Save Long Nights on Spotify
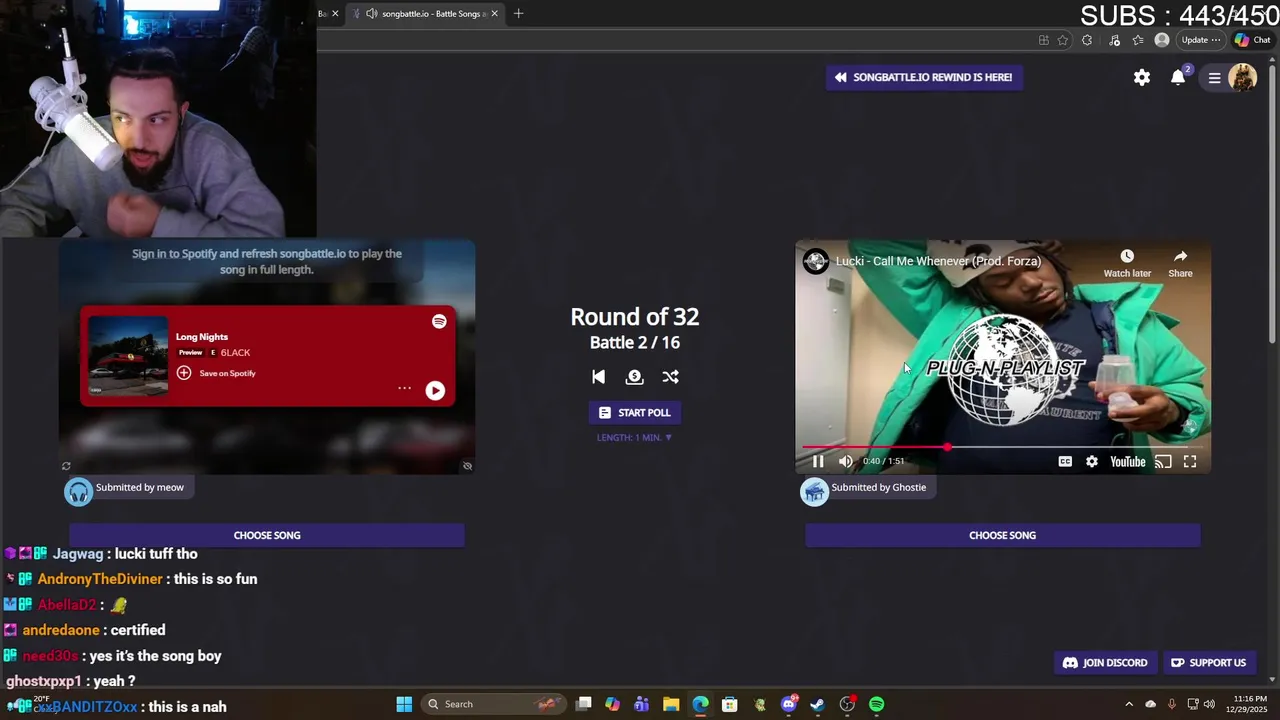The height and width of the screenshot is (720, 1280). [216, 373]
